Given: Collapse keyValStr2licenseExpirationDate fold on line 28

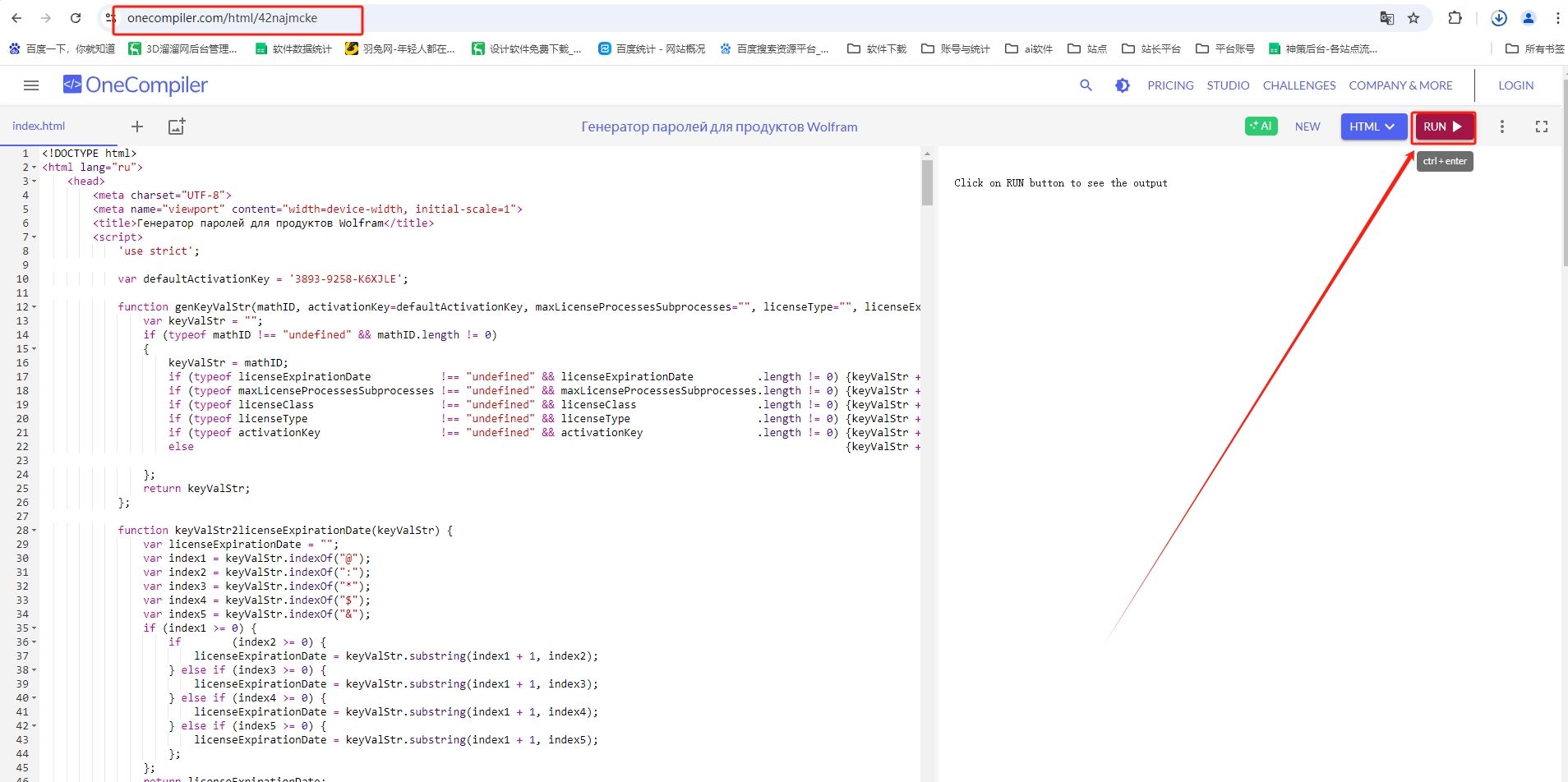Looking at the screenshot, I should [x=35, y=531].
